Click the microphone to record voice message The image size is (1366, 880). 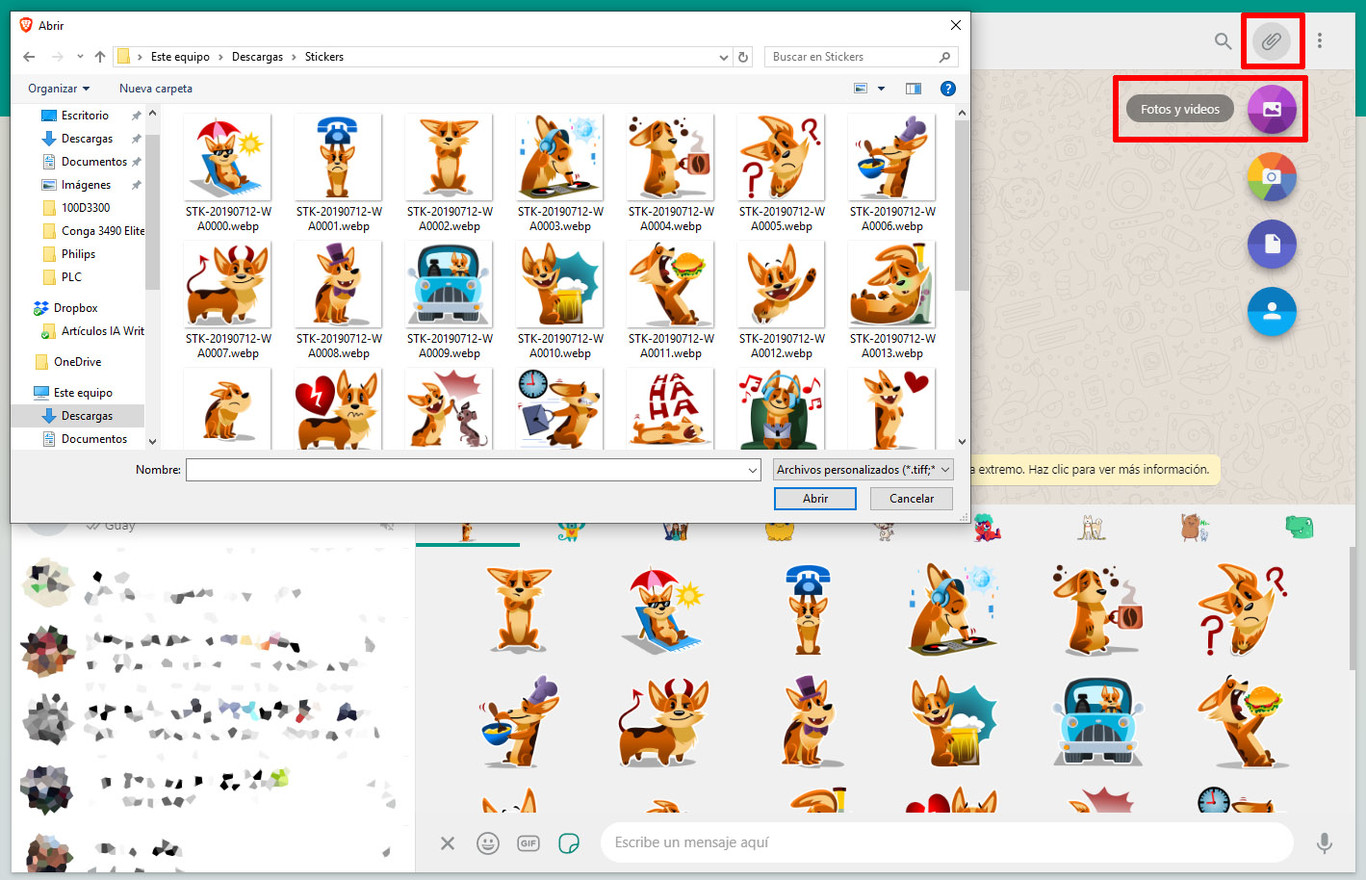1326,843
